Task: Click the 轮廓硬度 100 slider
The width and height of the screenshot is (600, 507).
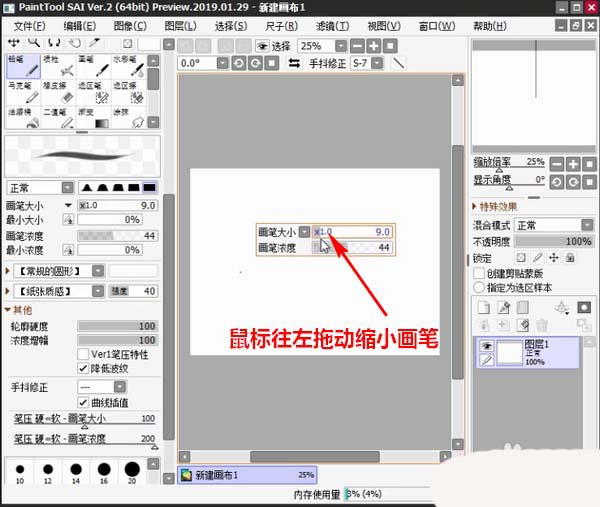Action: point(117,326)
